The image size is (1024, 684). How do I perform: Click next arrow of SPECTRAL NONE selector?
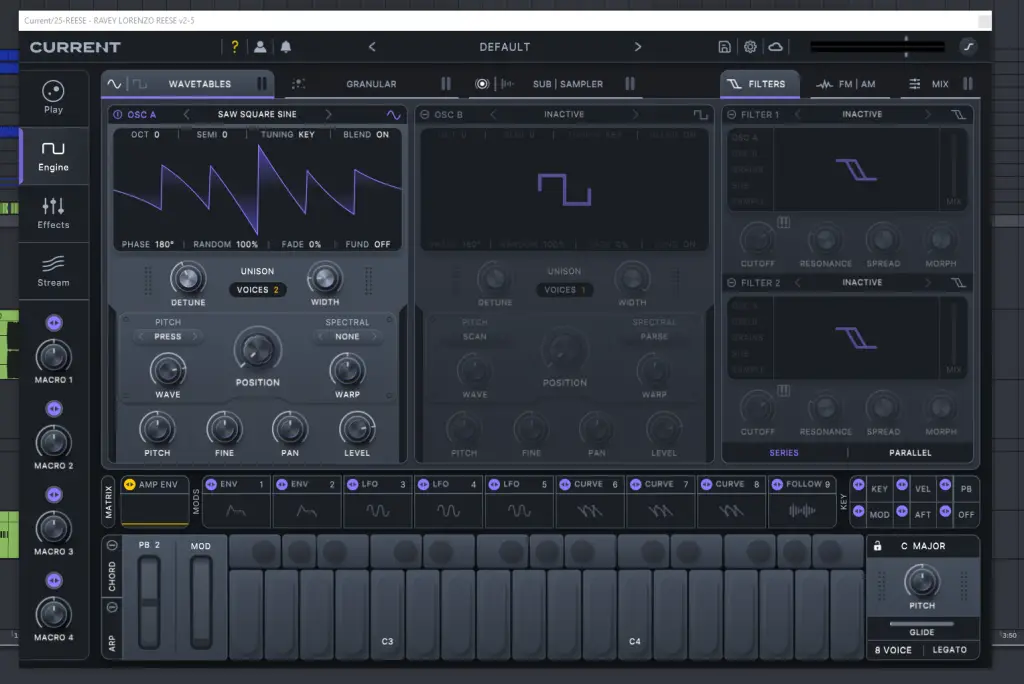pos(374,336)
